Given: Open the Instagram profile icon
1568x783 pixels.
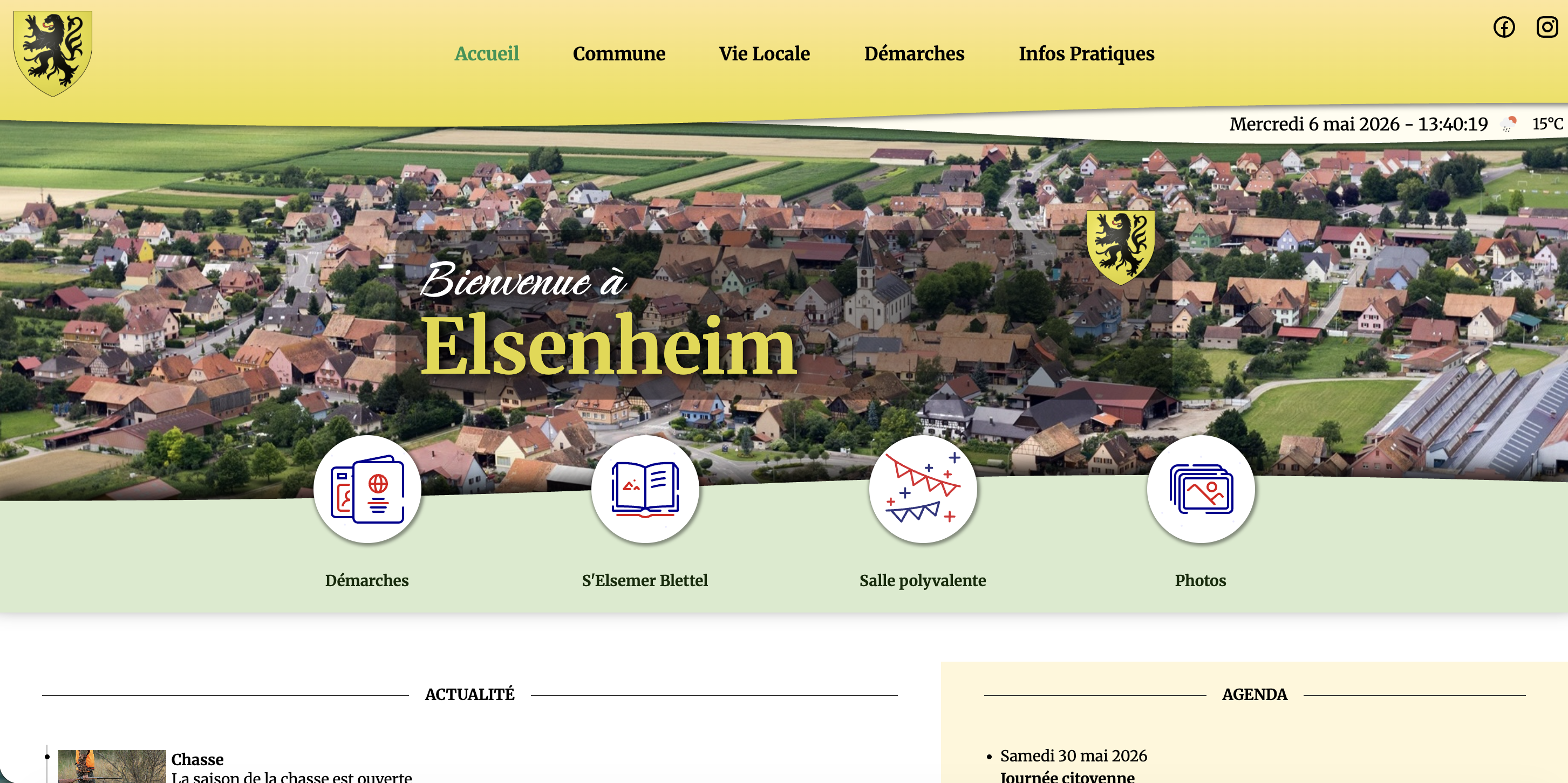Looking at the screenshot, I should (1547, 28).
